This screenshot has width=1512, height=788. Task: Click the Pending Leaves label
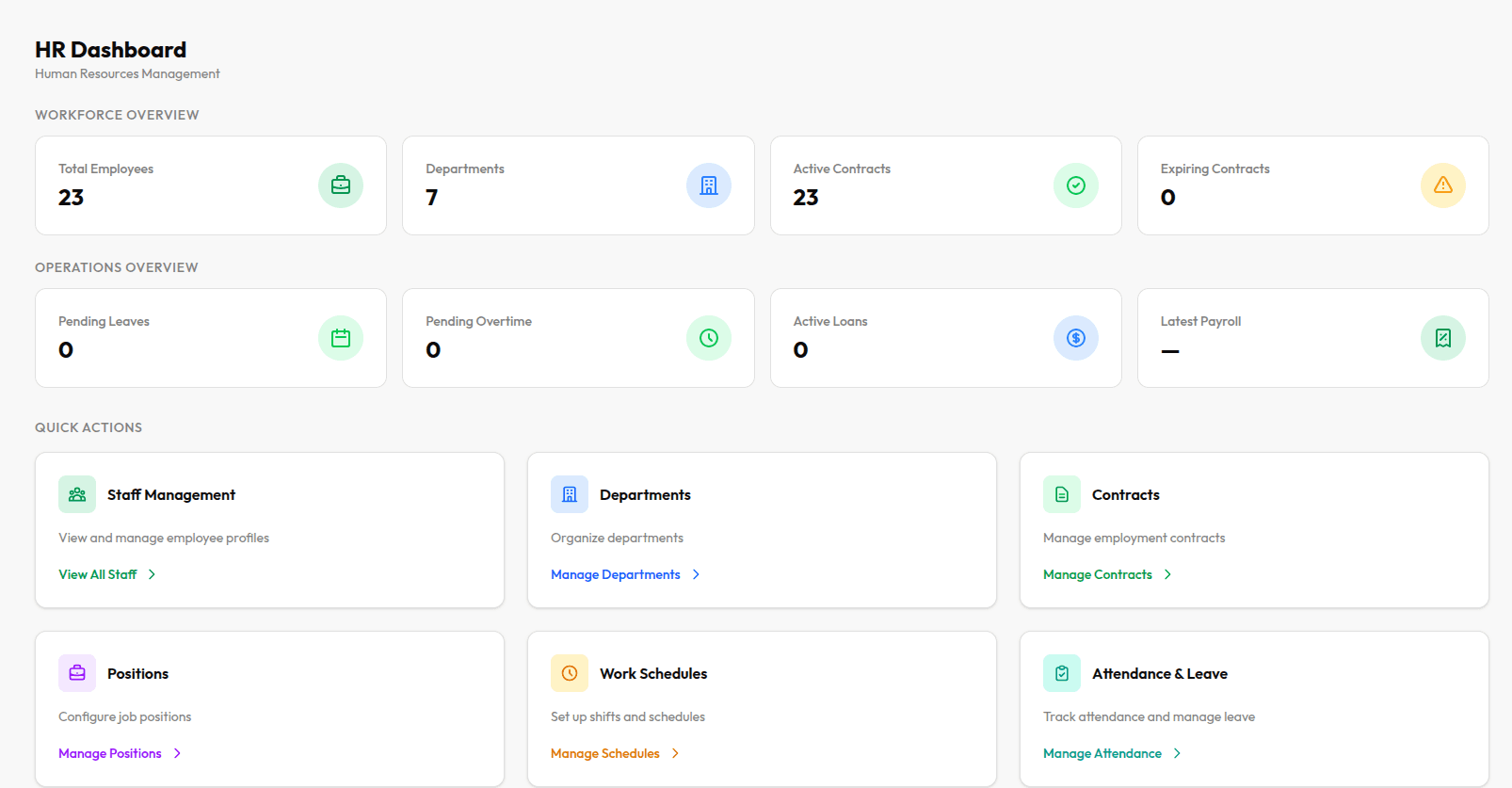(x=104, y=321)
